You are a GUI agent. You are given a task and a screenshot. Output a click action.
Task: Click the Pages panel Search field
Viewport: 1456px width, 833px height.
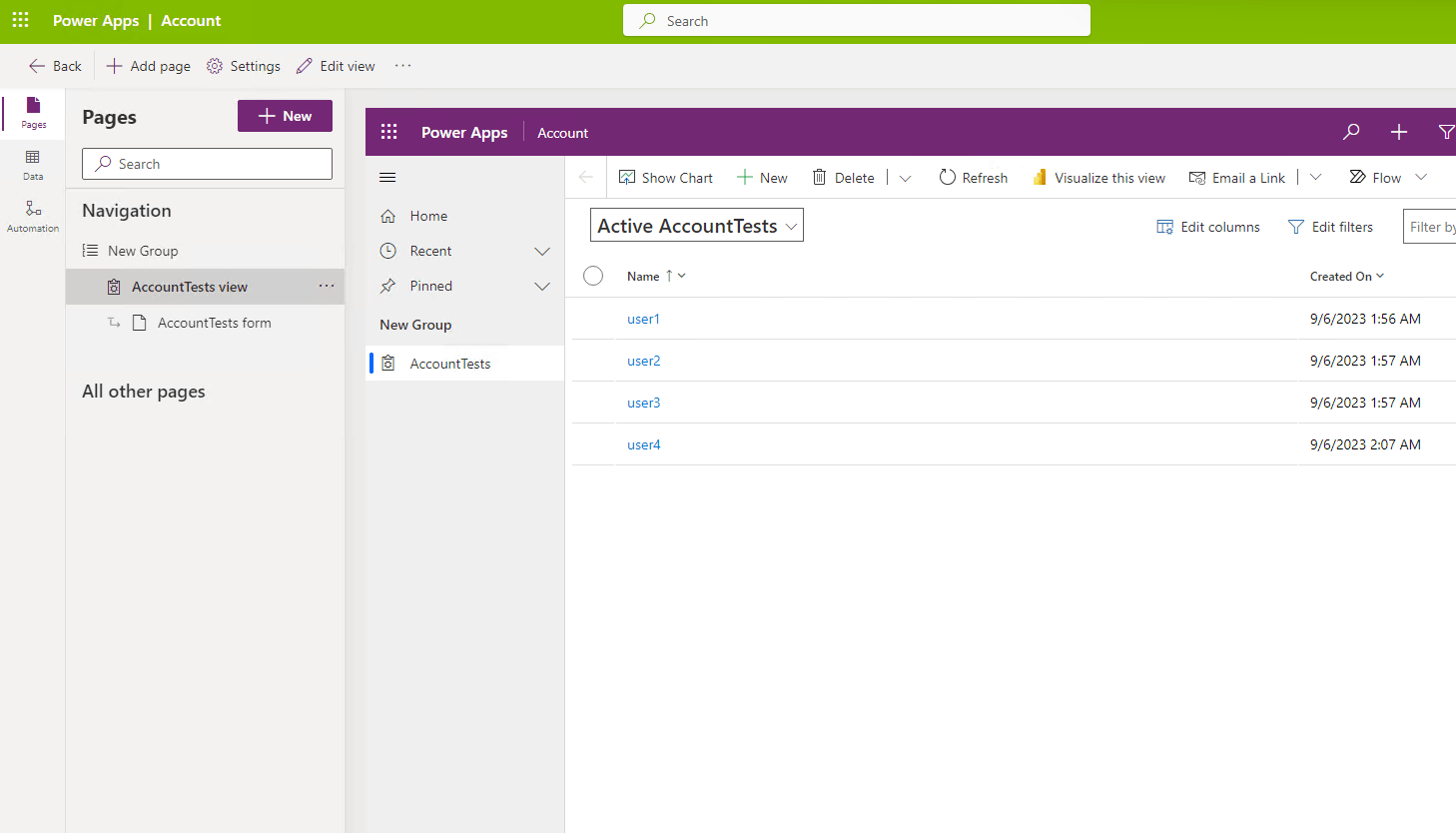point(207,164)
